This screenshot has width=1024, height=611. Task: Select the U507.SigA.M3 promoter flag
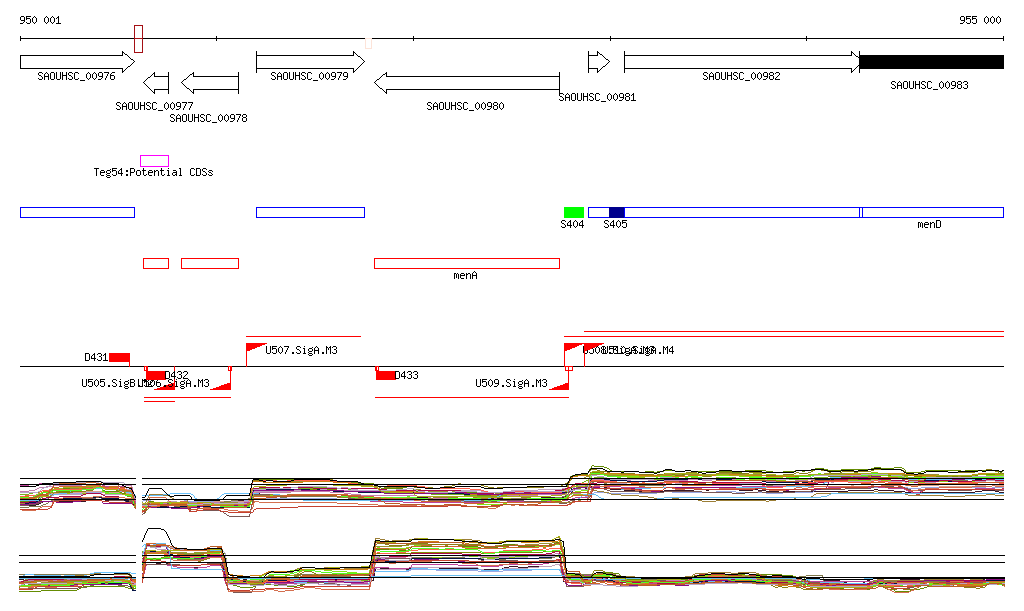[x=254, y=353]
